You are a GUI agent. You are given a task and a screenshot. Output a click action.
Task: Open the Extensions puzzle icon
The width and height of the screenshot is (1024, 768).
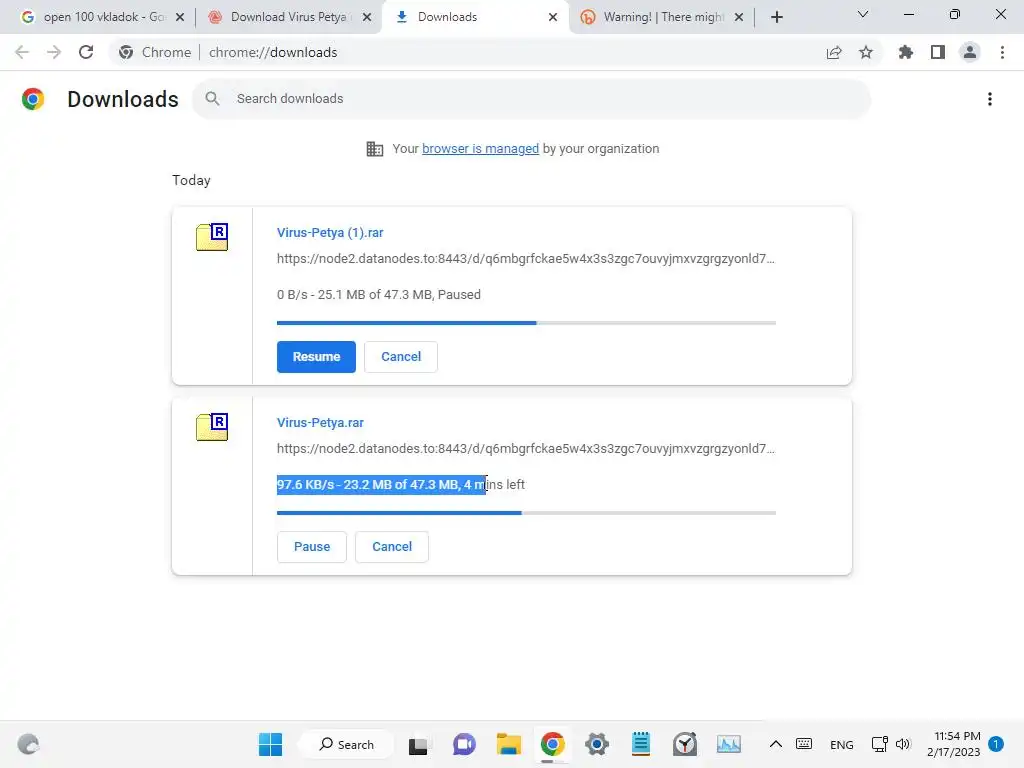[x=906, y=52]
